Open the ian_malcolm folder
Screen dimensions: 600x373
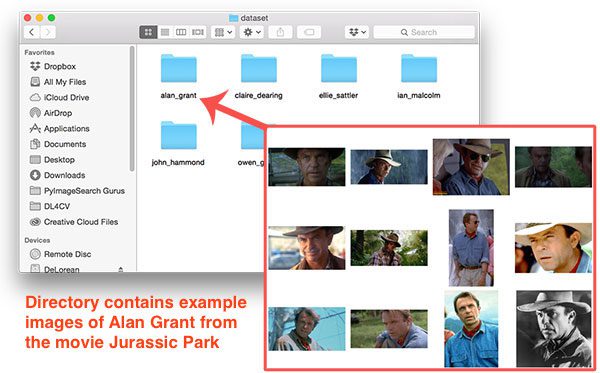tap(419, 68)
